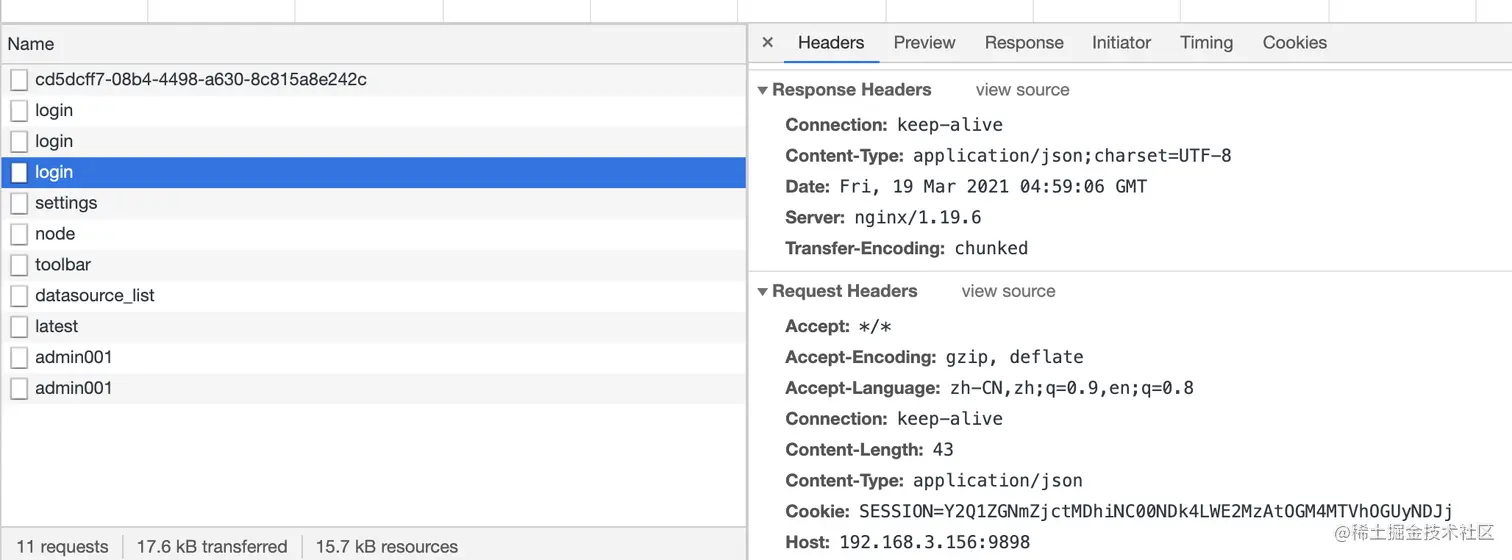Select the latest request
The image size is (1512, 560).
(373, 327)
